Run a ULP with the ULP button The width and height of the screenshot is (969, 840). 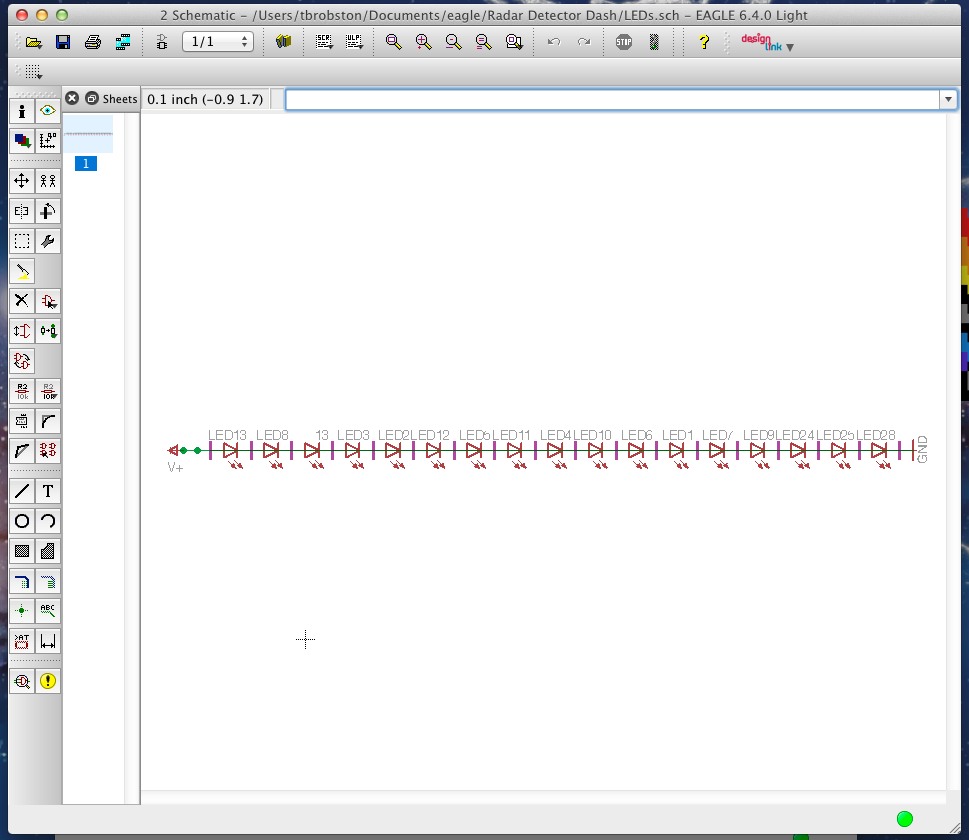click(354, 42)
